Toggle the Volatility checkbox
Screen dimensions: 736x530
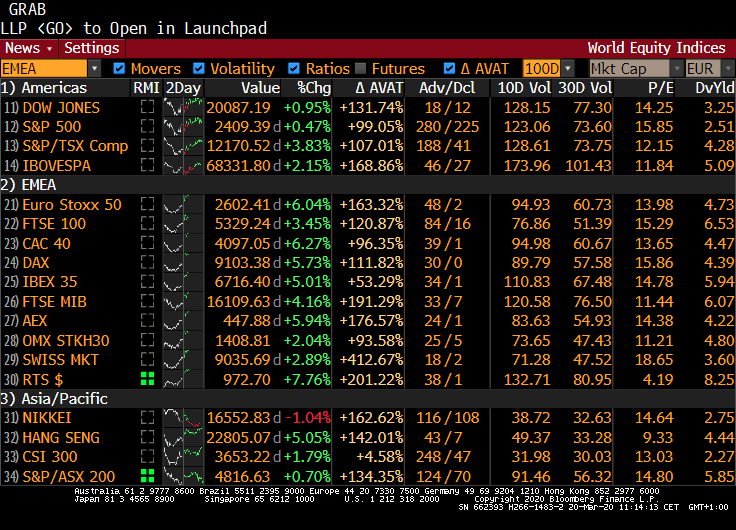[199, 69]
